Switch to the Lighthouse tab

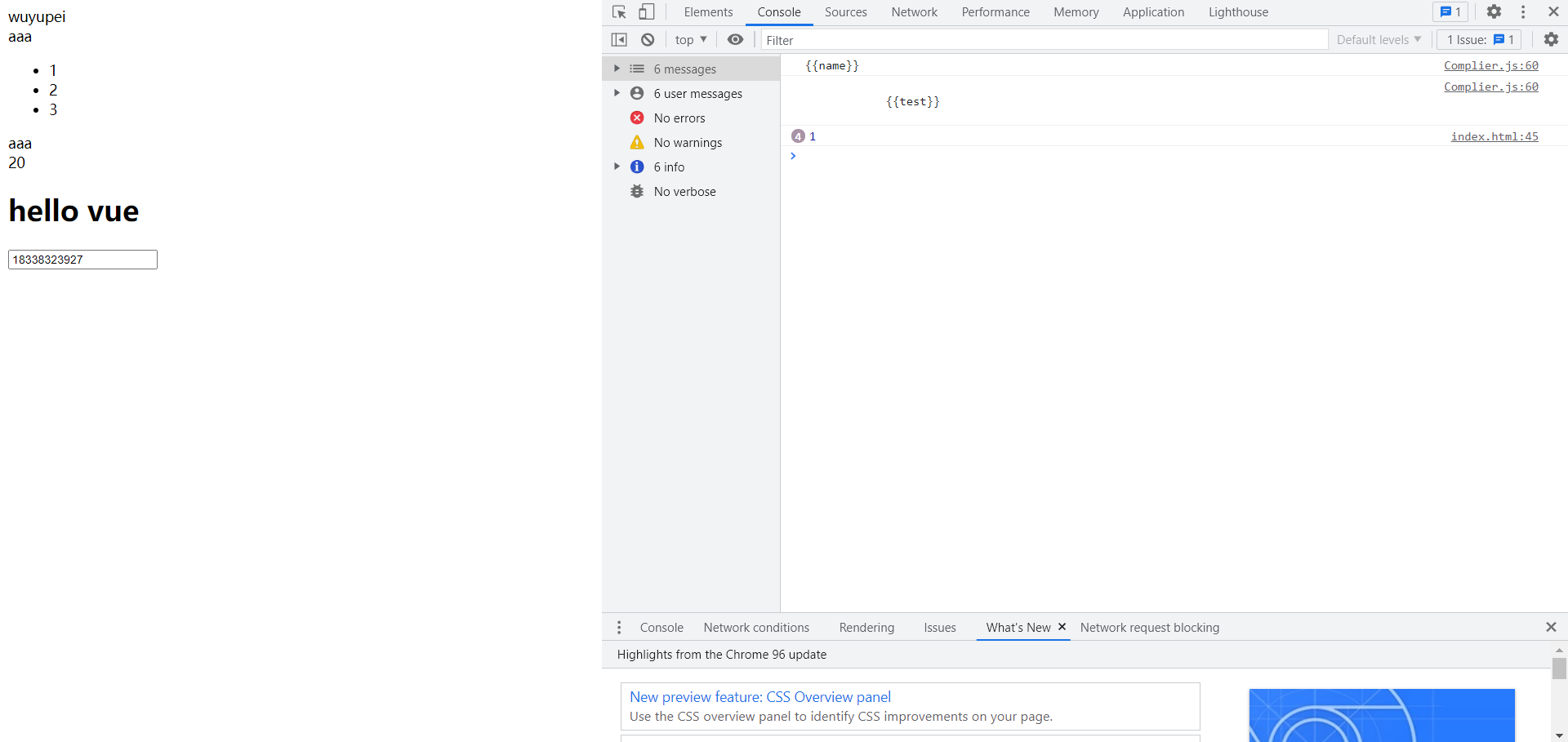(1238, 12)
